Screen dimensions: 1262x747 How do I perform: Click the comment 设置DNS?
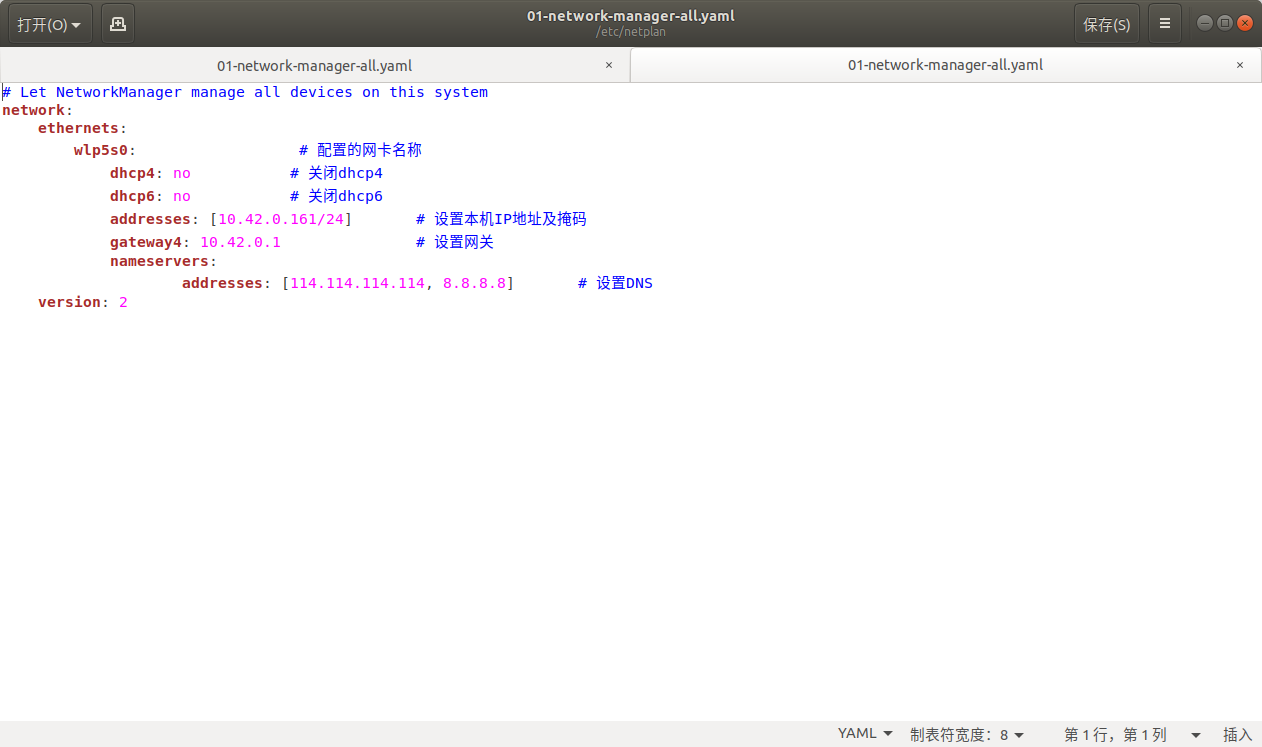coord(615,283)
